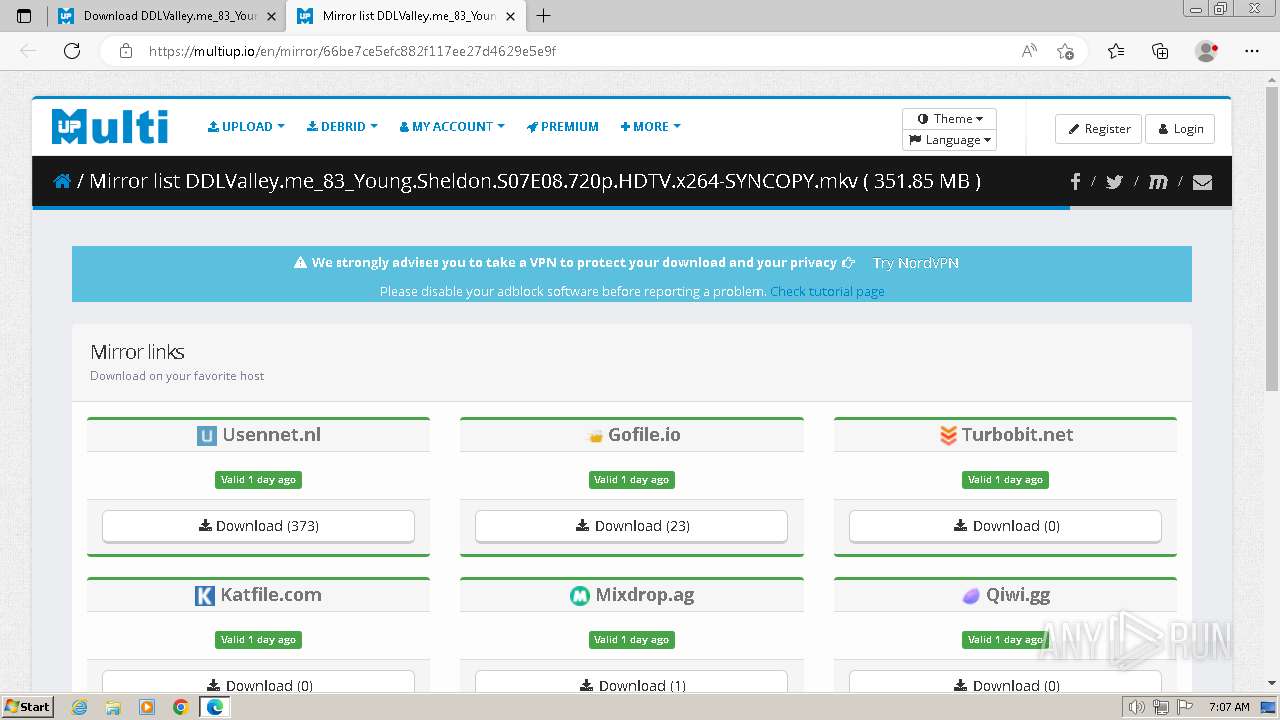Viewport: 1280px width, 720px height.
Task: Click the taskbar clock 7:07 AM
Action: [x=1228, y=707]
